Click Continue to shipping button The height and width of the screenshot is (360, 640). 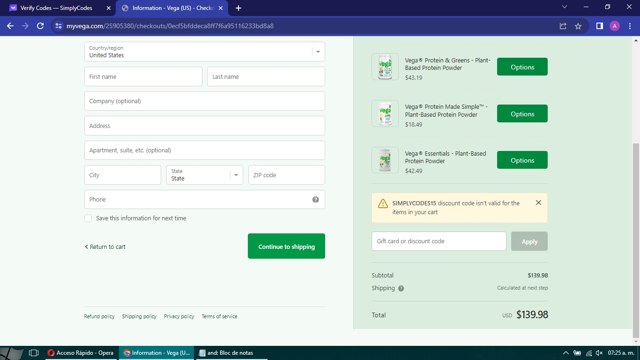coord(286,246)
